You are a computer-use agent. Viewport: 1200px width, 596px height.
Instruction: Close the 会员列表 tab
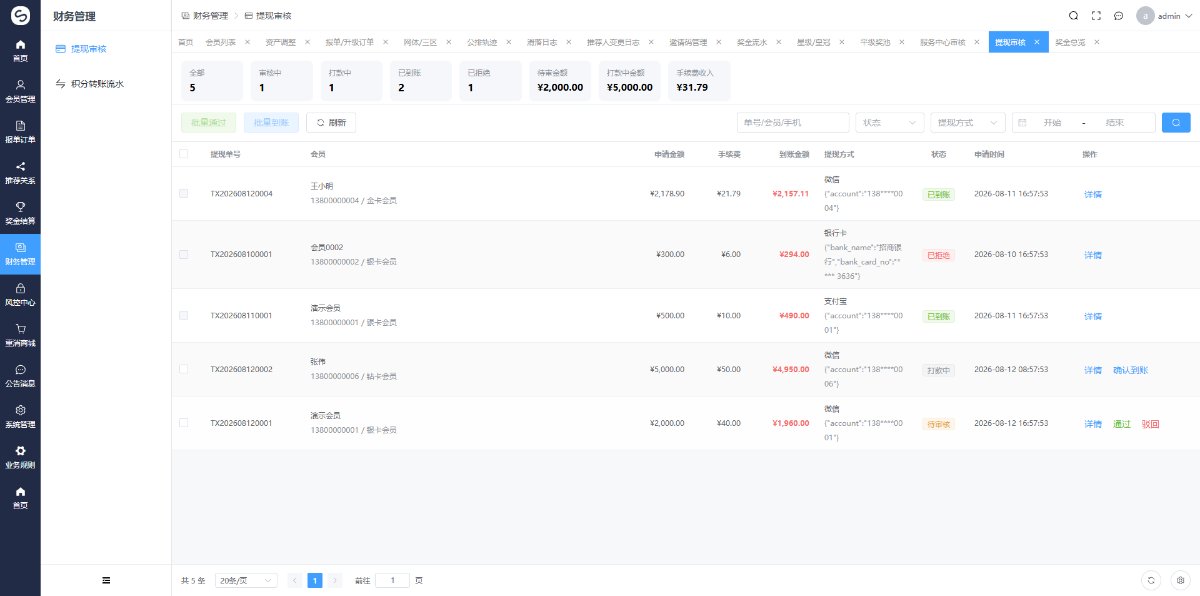coord(246,42)
